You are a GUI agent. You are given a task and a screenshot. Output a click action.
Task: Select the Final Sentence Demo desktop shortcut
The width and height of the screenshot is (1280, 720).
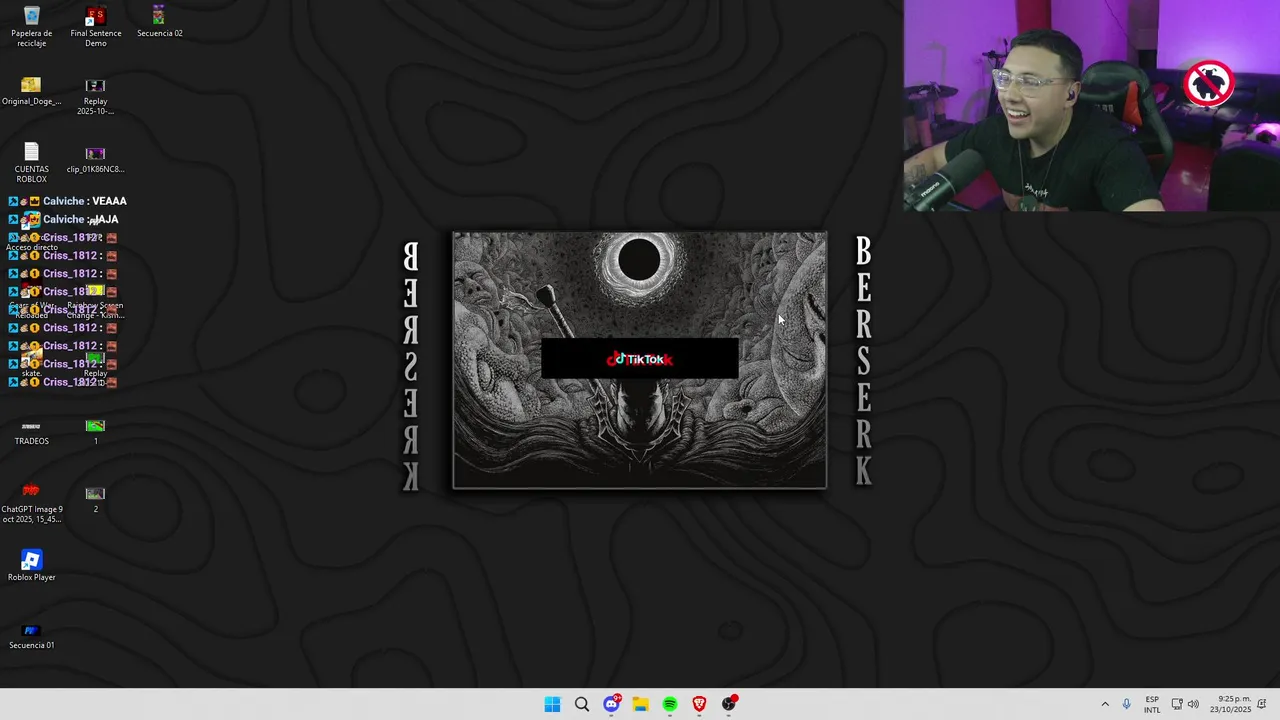(x=95, y=26)
